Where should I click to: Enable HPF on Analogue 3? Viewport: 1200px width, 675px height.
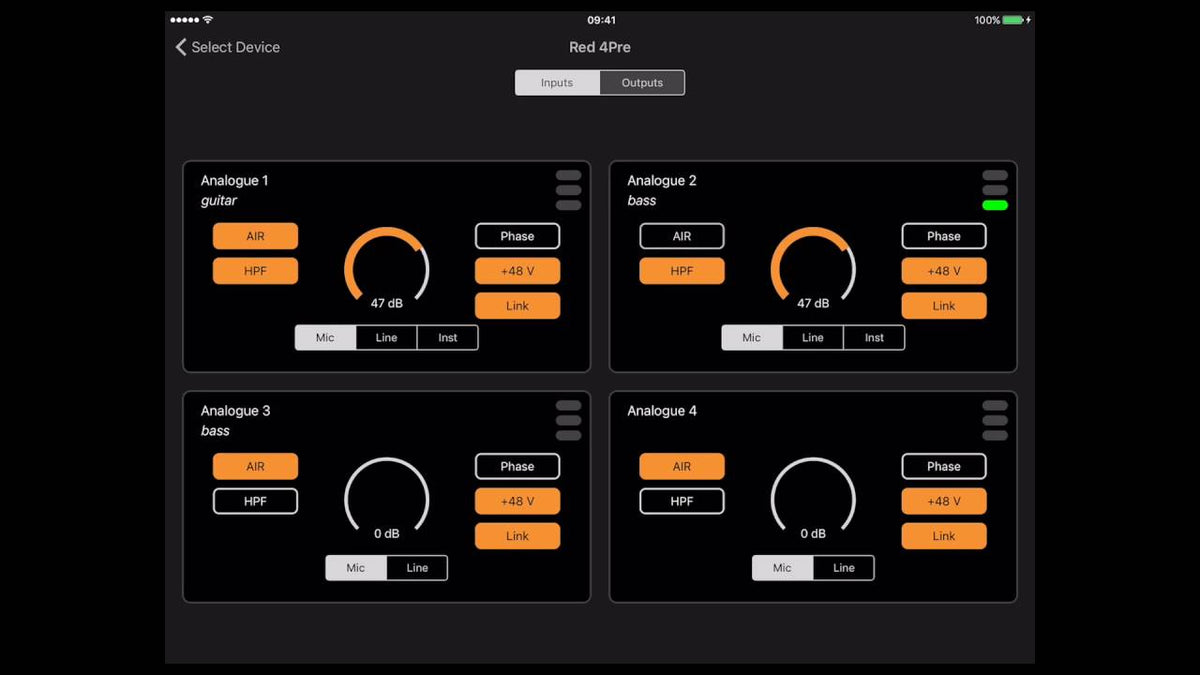point(255,501)
